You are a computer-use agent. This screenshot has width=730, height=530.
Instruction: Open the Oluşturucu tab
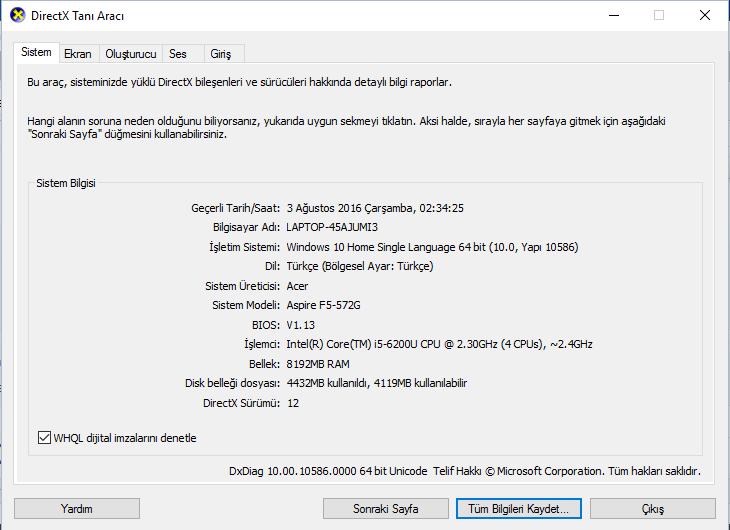(131, 54)
